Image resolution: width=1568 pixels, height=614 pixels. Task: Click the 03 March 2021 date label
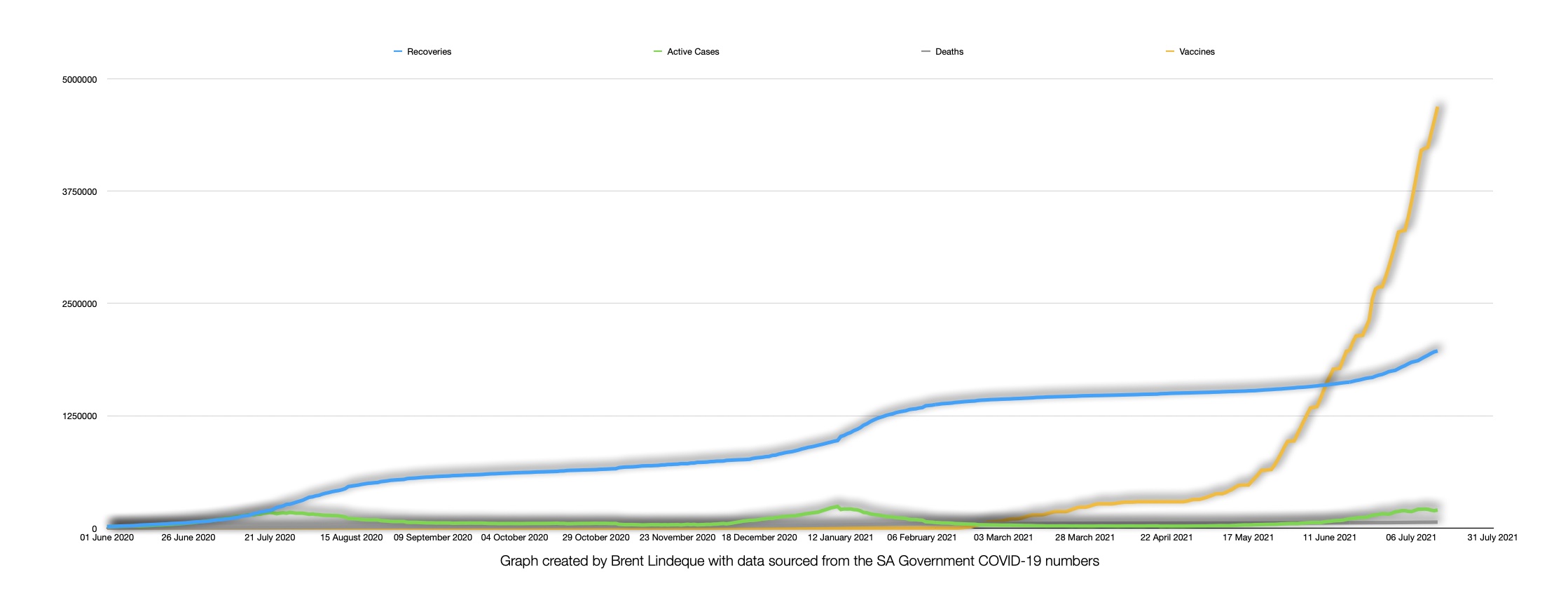[x=1003, y=538]
